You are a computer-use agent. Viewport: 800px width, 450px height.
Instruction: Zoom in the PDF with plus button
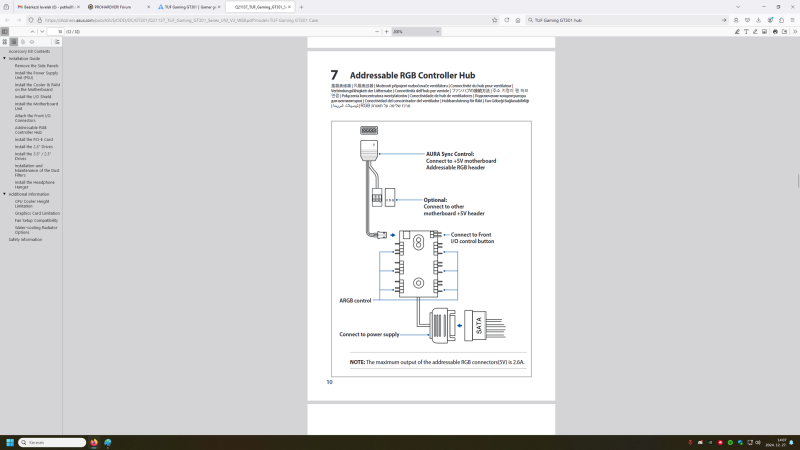coord(386,32)
